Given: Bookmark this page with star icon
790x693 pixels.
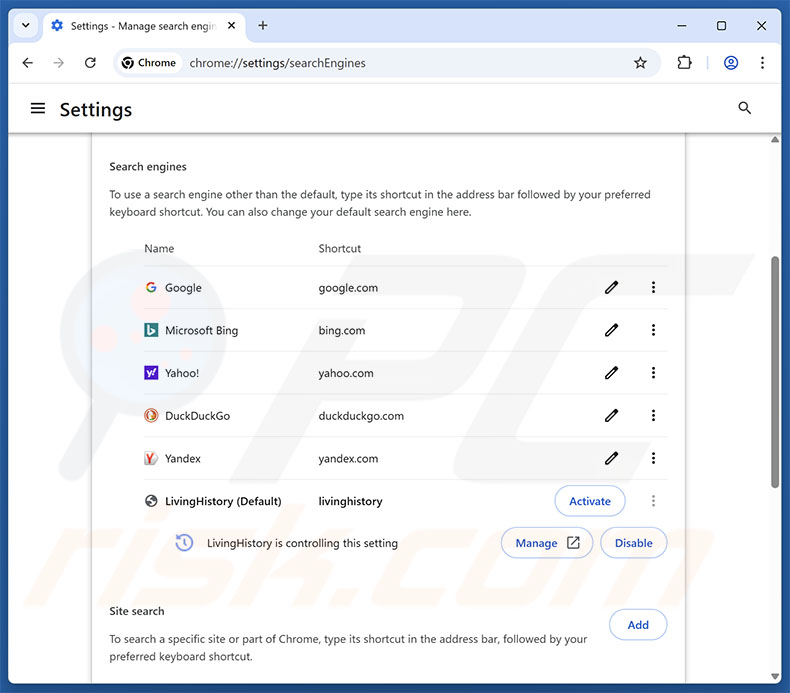Looking at the screenshot, I should tap(640, 63).
